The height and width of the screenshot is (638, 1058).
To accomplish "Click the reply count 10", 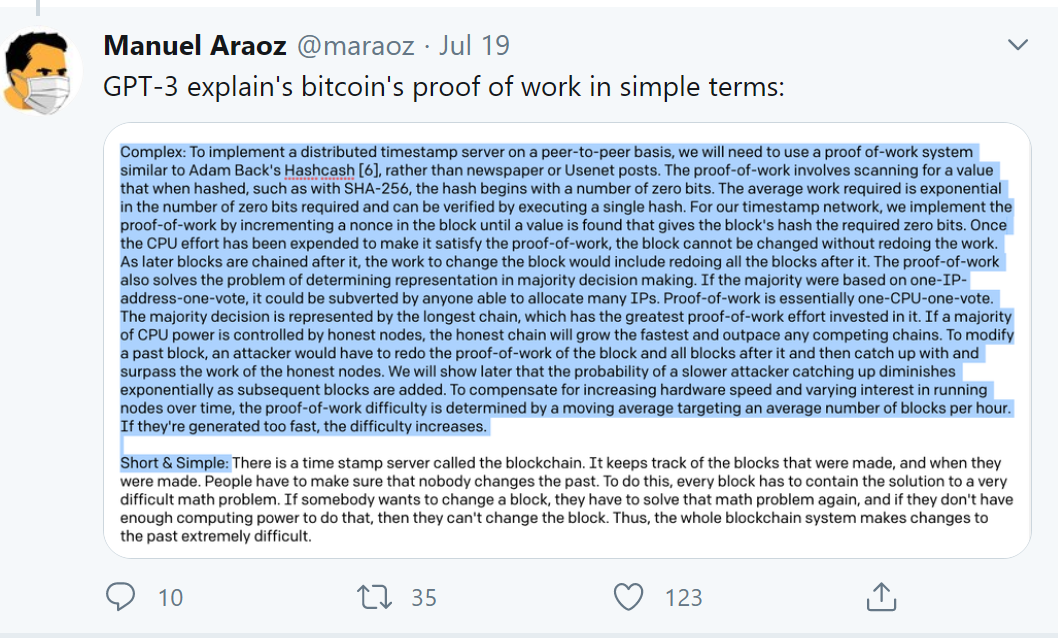I will point(170,598).
